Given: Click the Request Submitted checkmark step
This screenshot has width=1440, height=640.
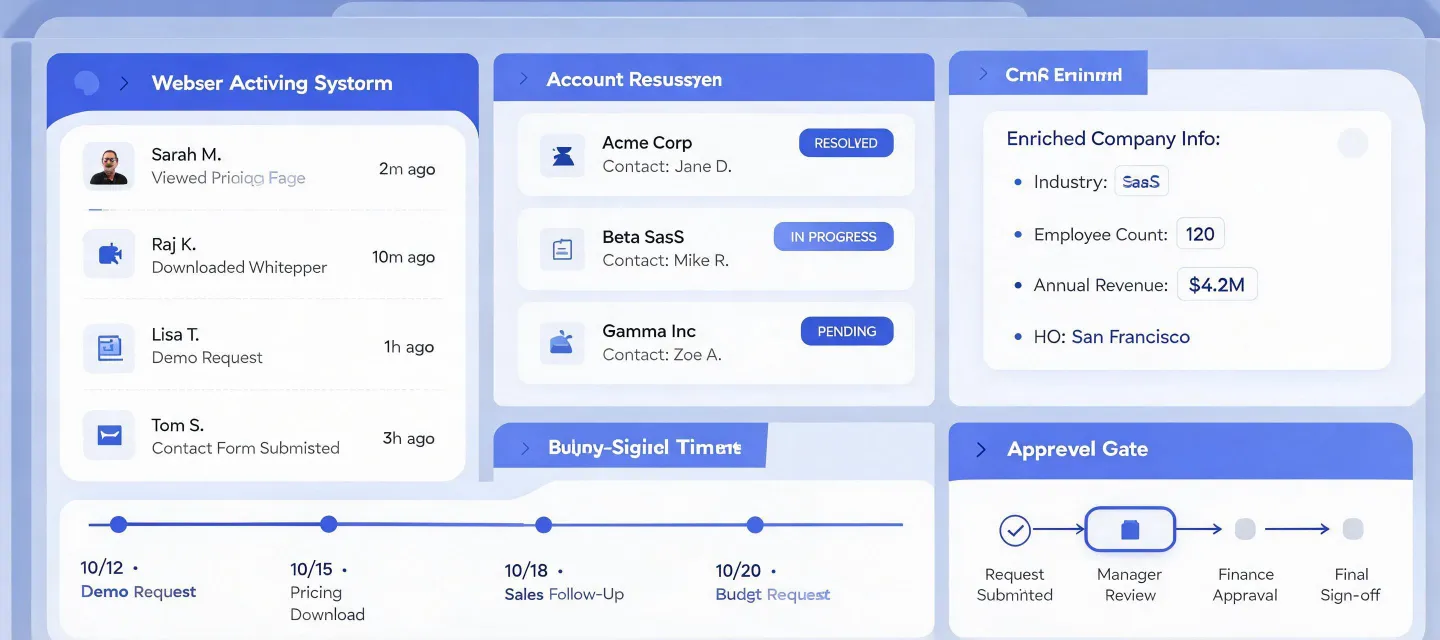Looking at the screenshot, I should point(1015,530).
